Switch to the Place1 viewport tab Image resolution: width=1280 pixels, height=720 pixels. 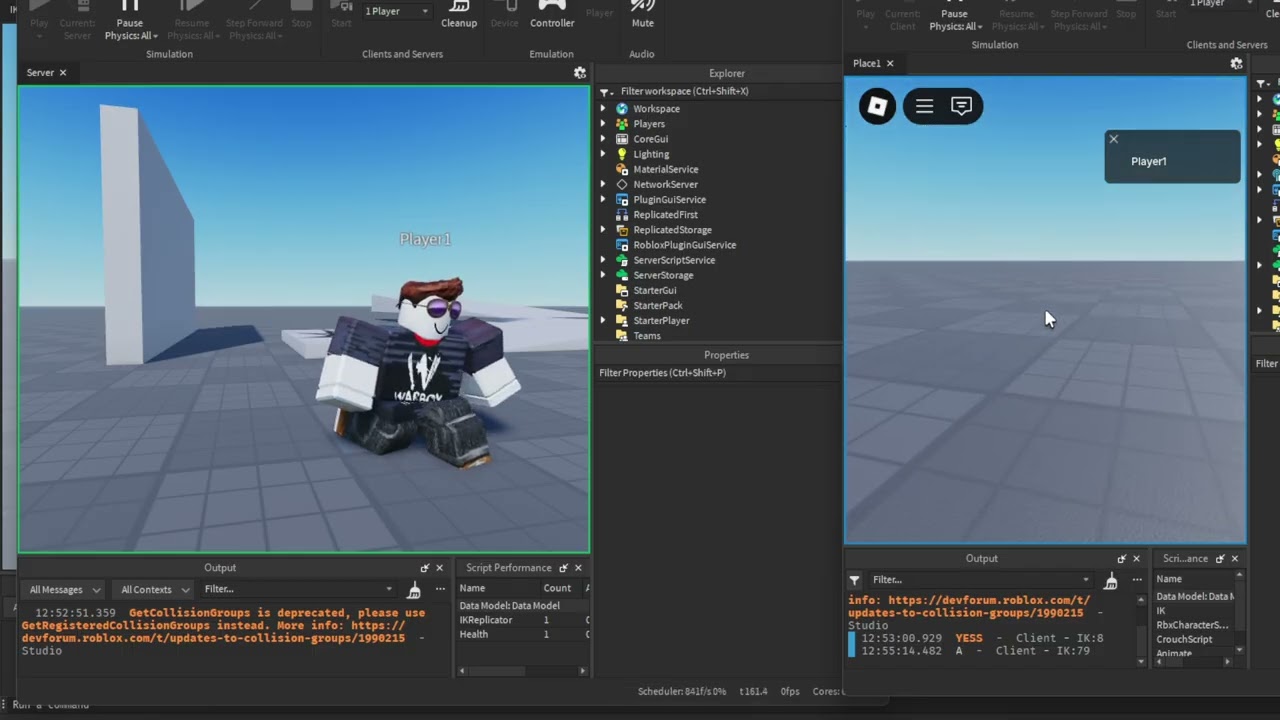[866, 63]
